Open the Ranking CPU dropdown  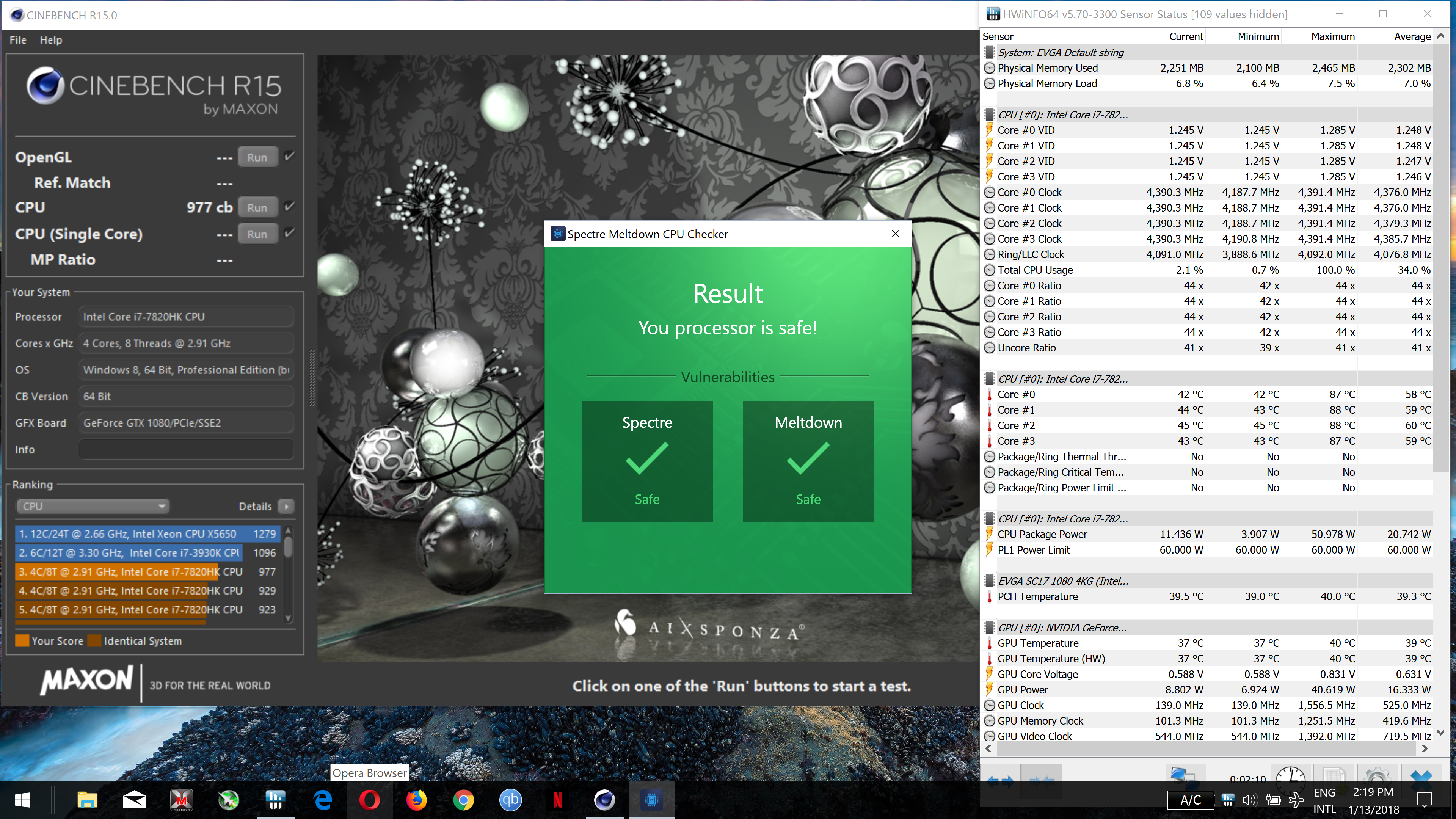(x=93, y=507)
